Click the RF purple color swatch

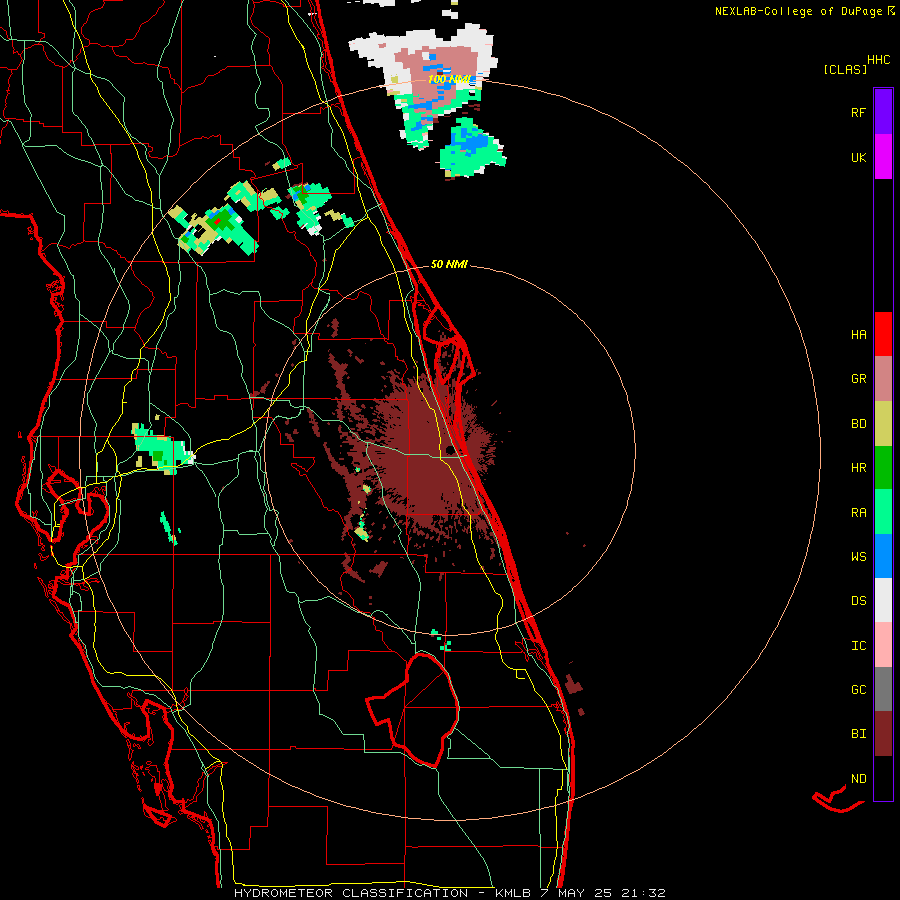tap(883, 111)
